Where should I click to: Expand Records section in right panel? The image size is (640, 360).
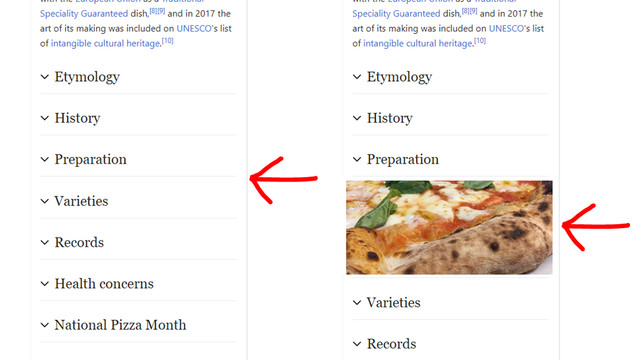click(357, 344)
